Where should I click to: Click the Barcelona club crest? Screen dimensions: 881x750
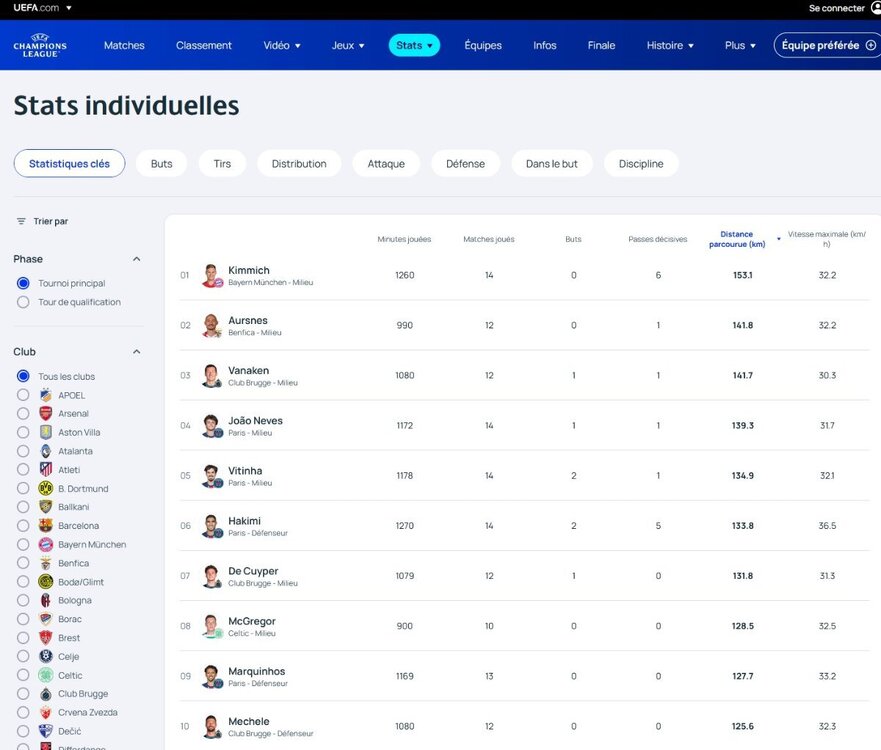46,526
